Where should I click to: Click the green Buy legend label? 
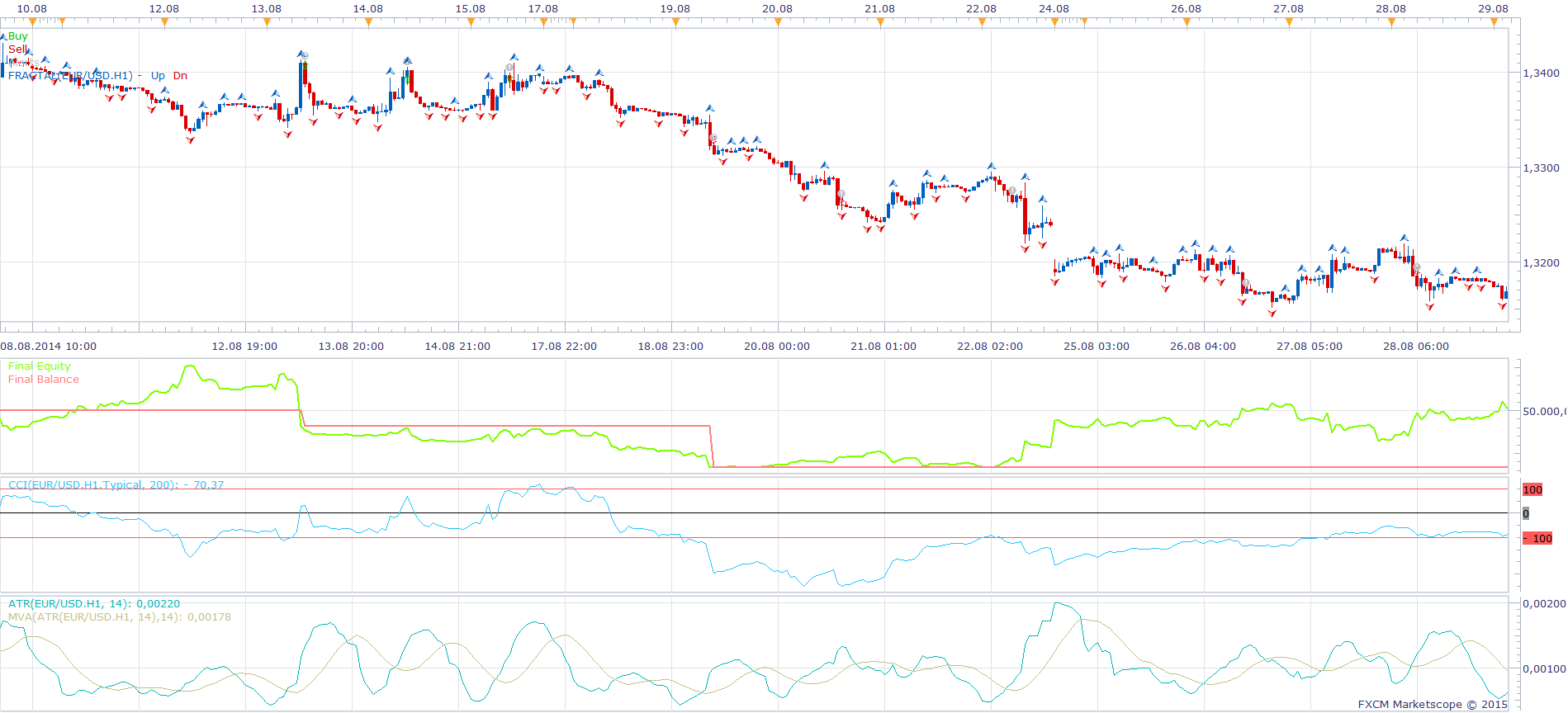click(18, 36)
